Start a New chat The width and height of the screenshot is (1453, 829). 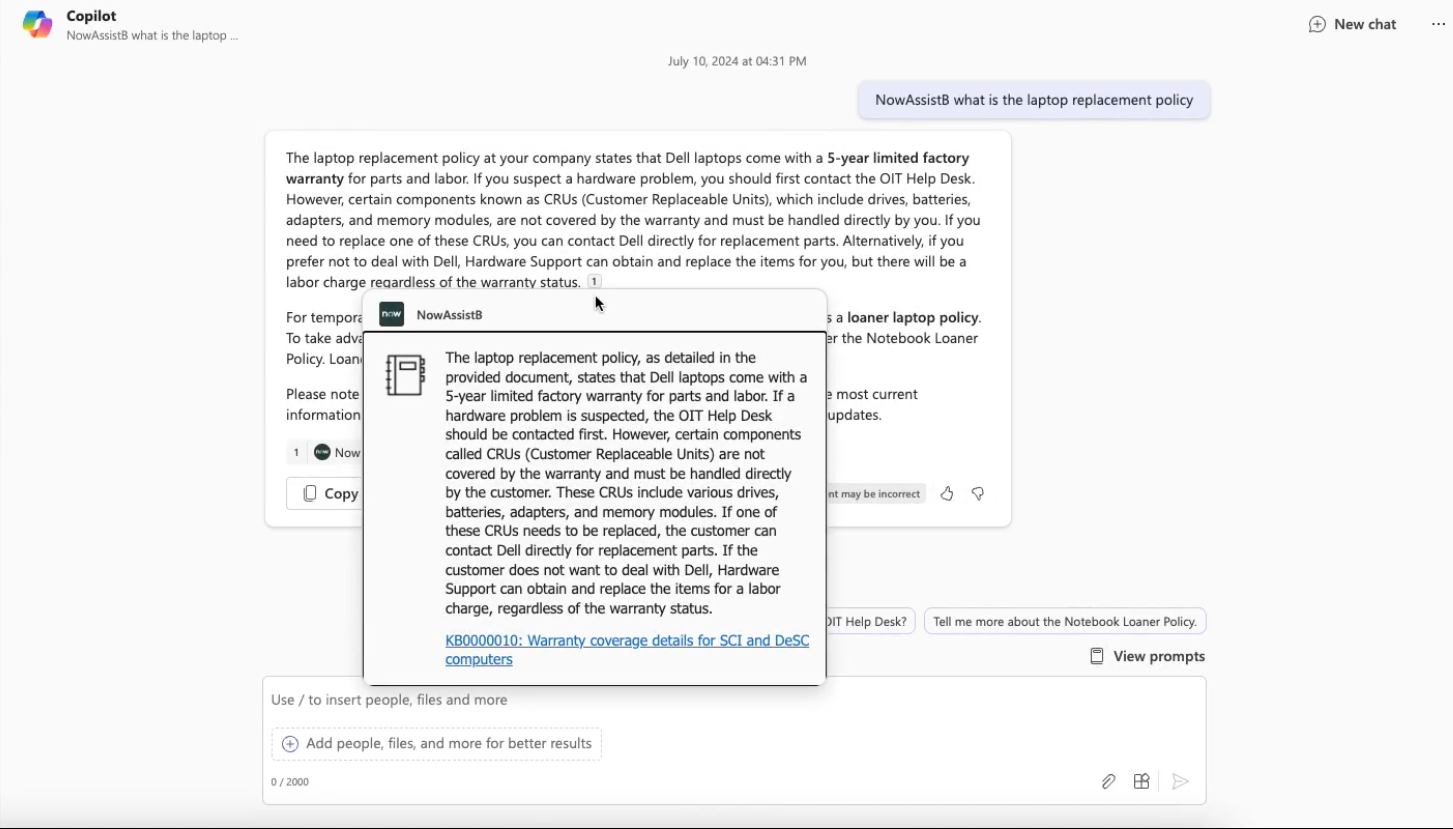[1352, 24]
